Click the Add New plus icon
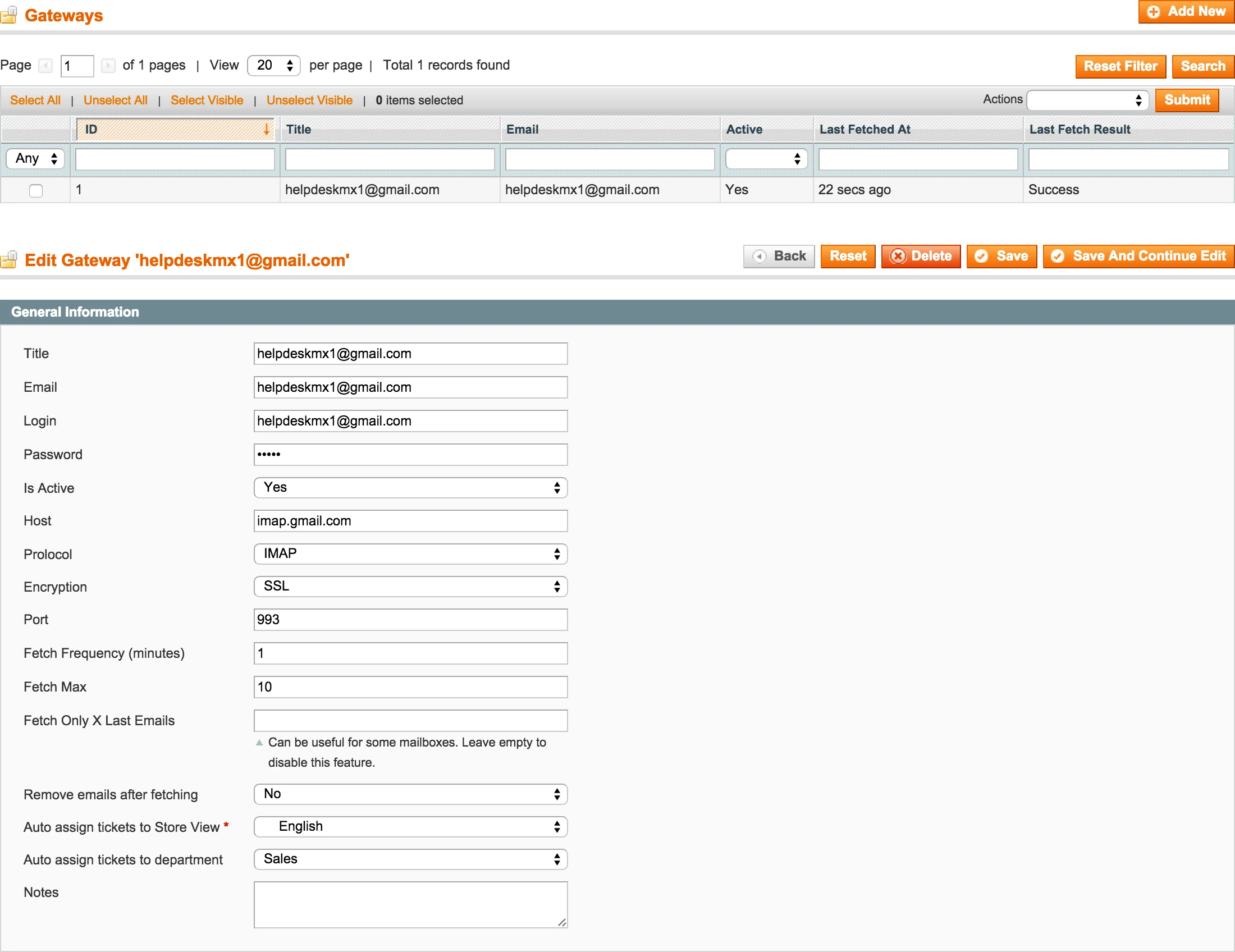 1154,11
